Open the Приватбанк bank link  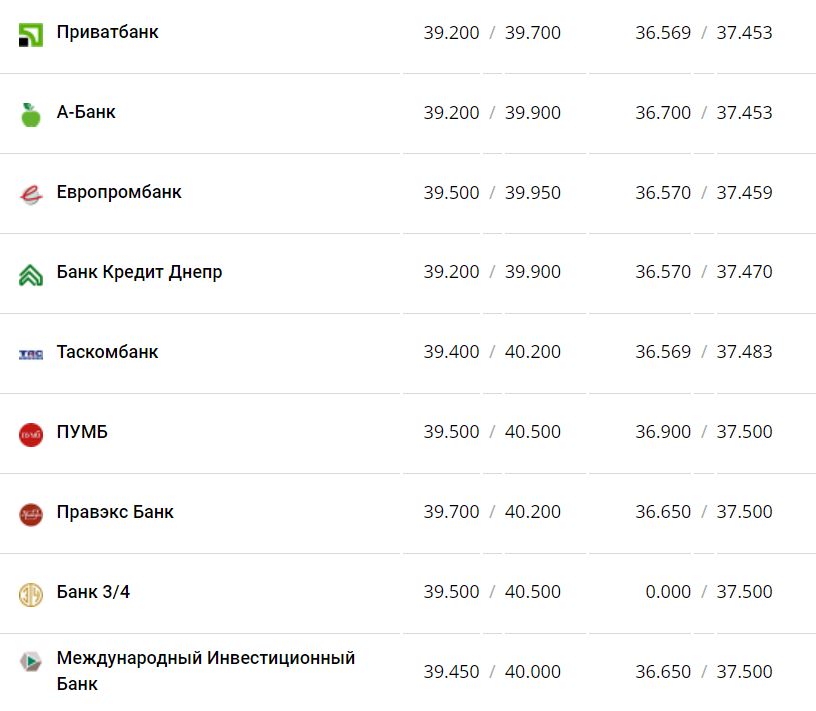pyautogui.click(x=107, y=32)
